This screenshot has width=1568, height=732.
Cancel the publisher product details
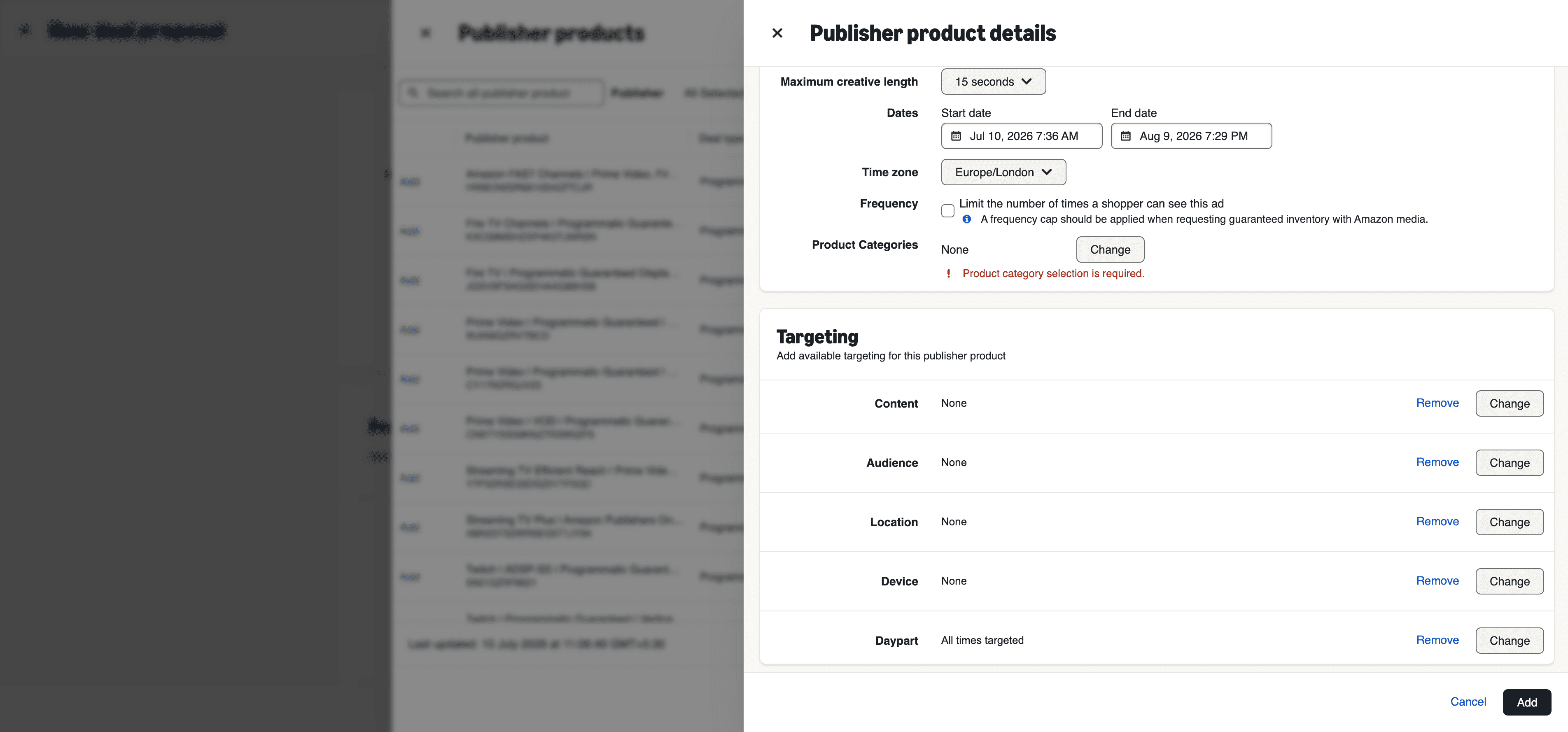[x=1468, y=702]
